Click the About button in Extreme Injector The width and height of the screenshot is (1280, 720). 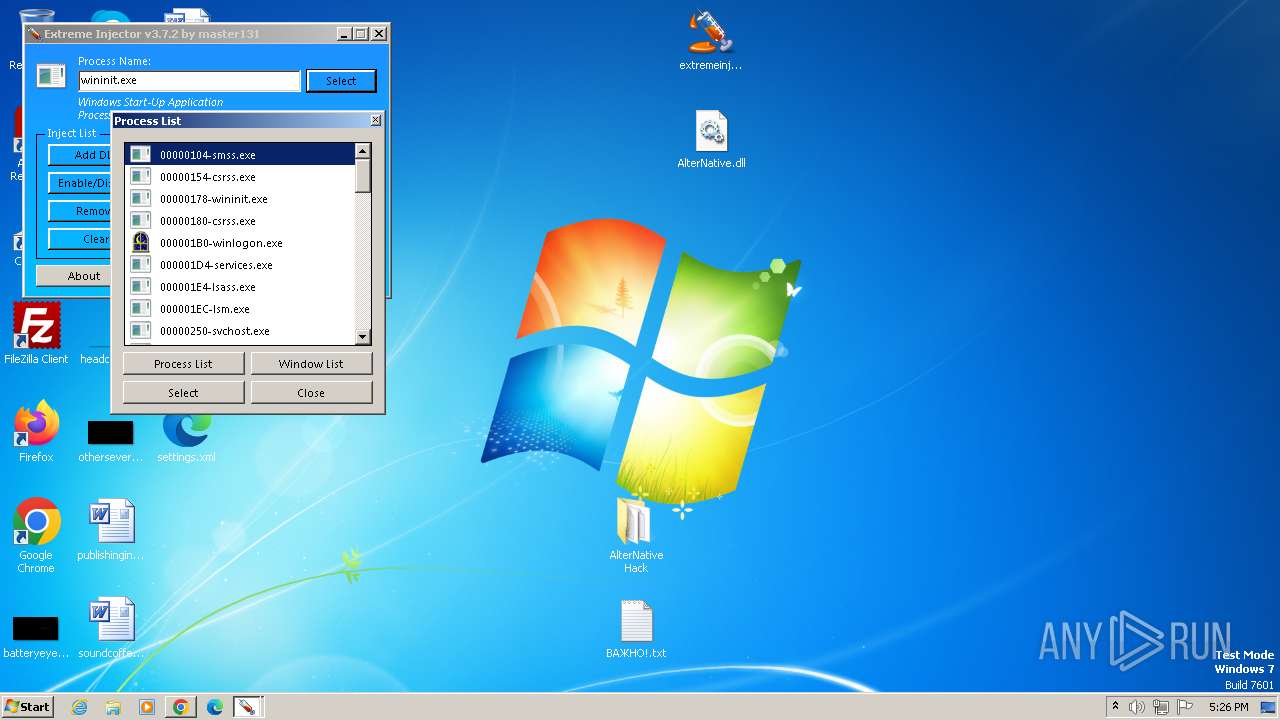click(x=74, y=276)
